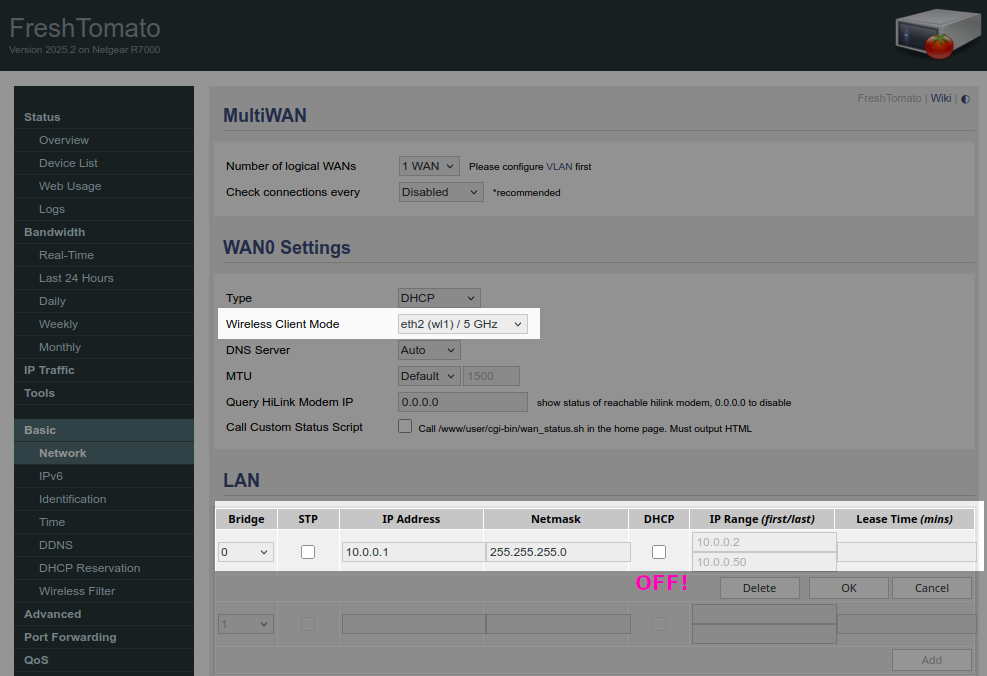Open DNS Server dropdown set to Auto
The width and height of the screenshot is (987, 676).
(429, 350)
